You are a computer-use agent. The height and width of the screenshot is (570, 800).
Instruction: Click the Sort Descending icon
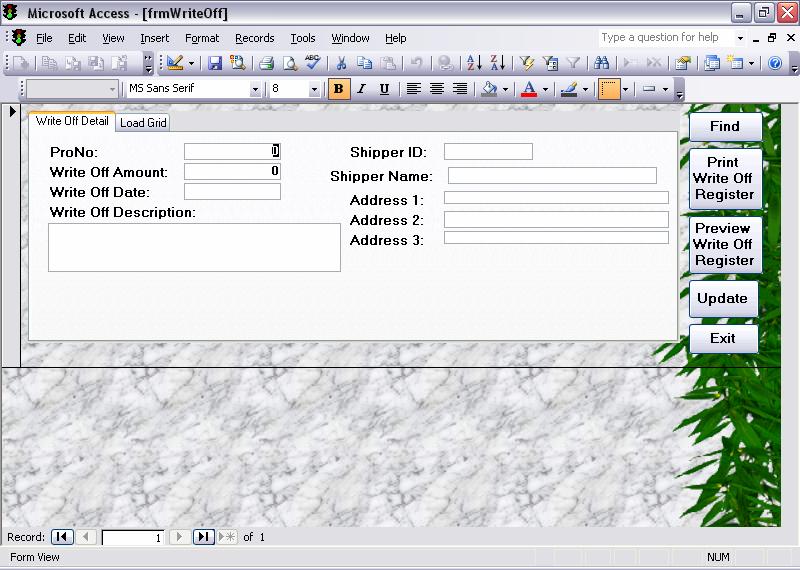497,63
